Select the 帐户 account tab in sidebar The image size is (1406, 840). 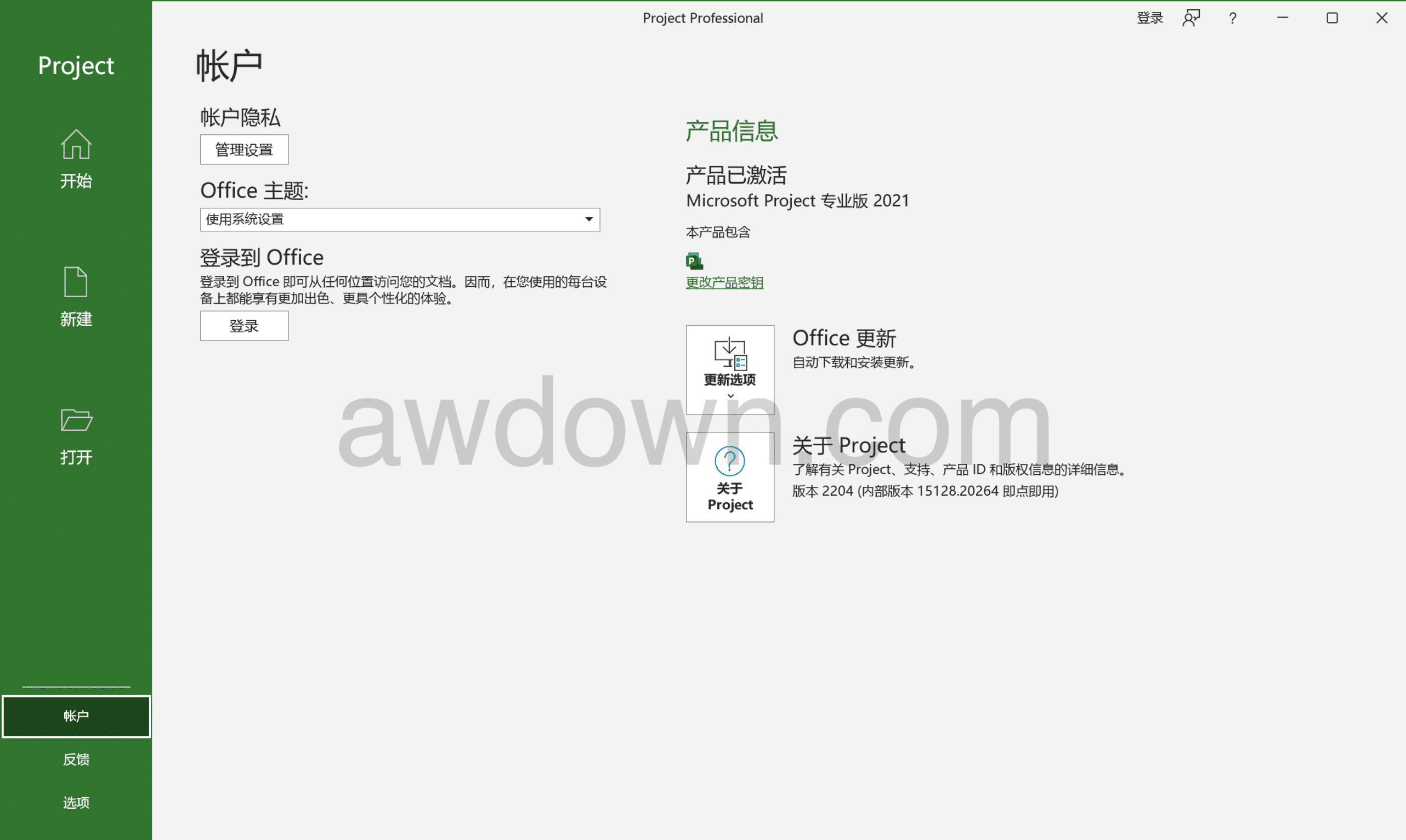tap(76, 717)
